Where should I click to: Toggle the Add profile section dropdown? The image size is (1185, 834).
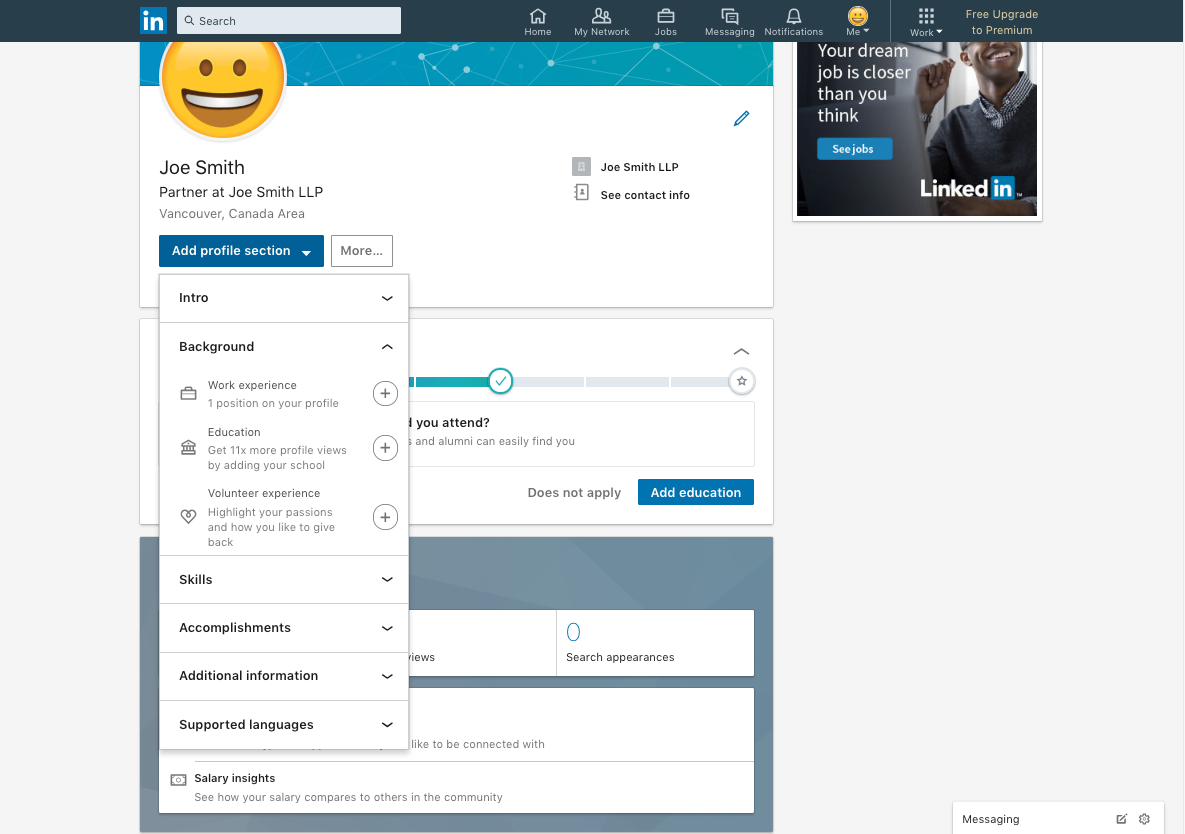pyautogui.click(x=241, y=251)
